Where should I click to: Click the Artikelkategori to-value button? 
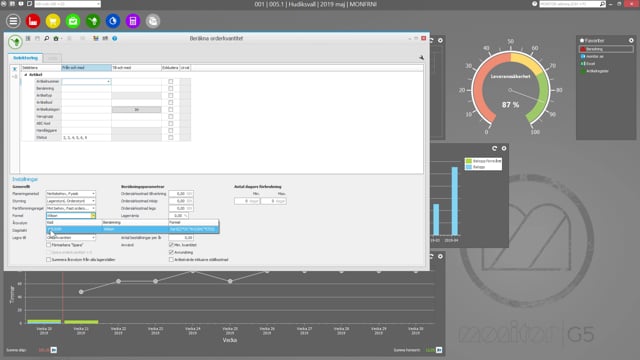click(x=136, y=110)
